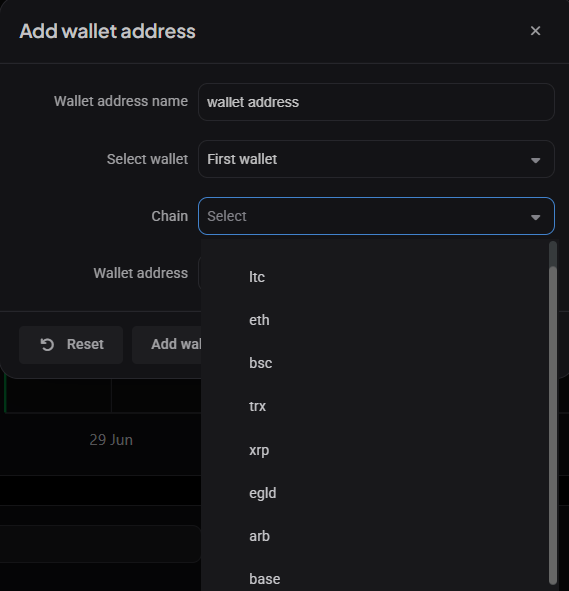Click the Reset button
This screenshot has height=591, width=569.
click(71, 344)
